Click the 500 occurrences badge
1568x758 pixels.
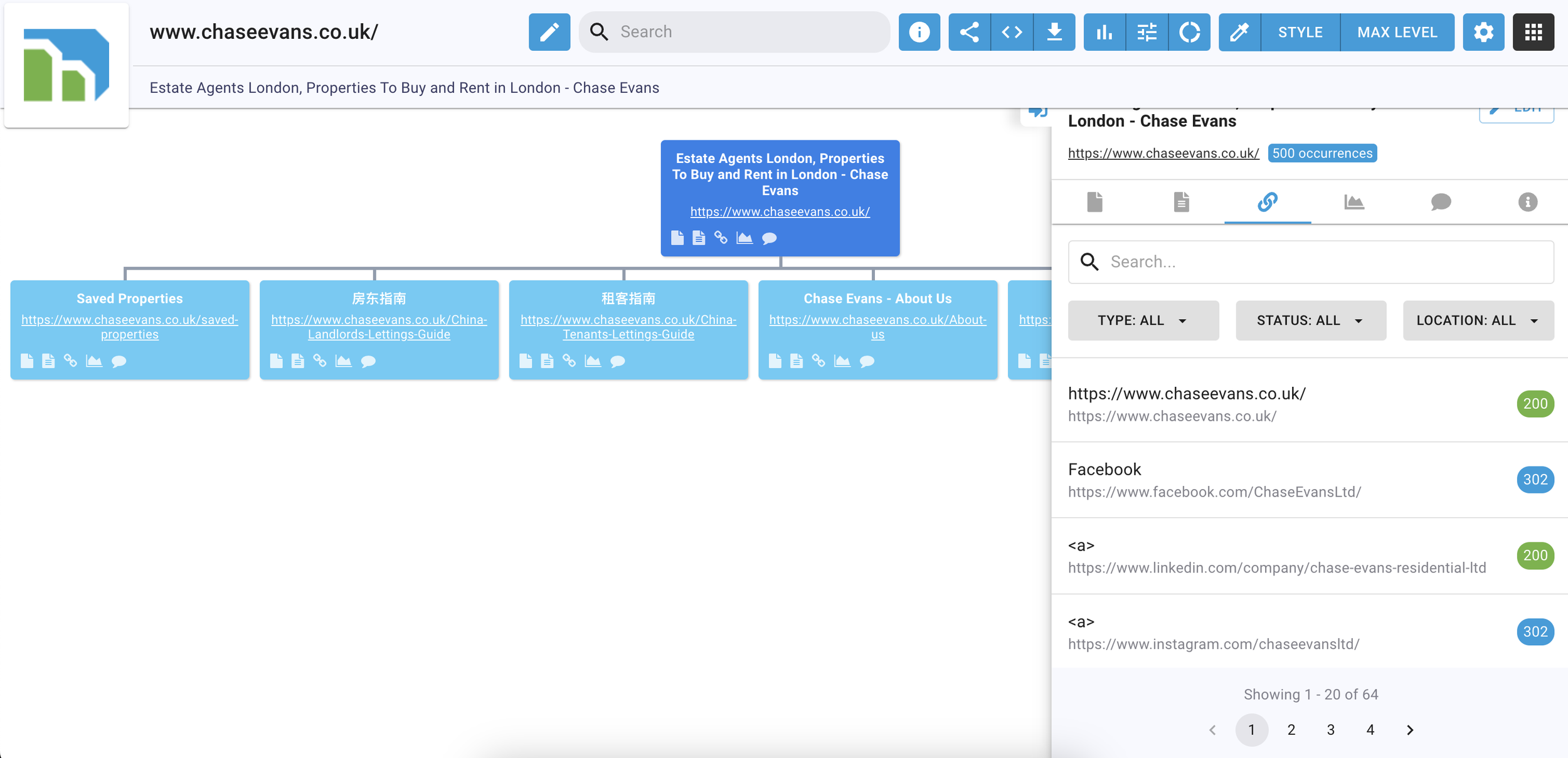click(x=1322, y=154)
